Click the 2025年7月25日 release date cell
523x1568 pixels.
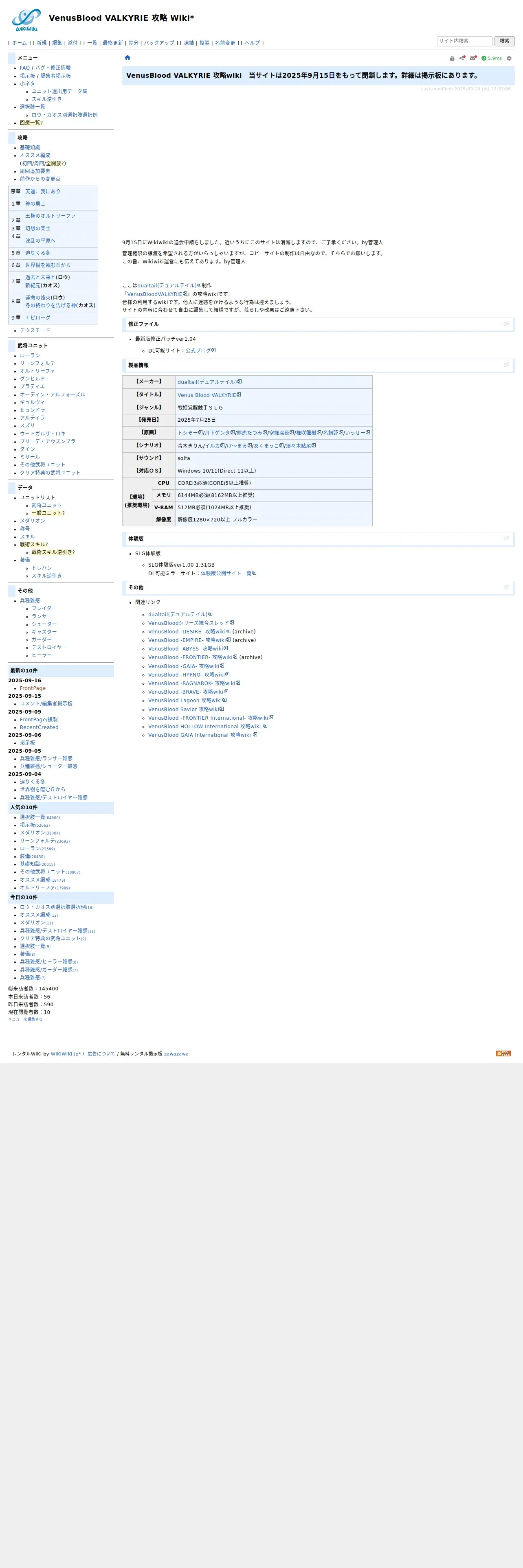tap(273, 420)
